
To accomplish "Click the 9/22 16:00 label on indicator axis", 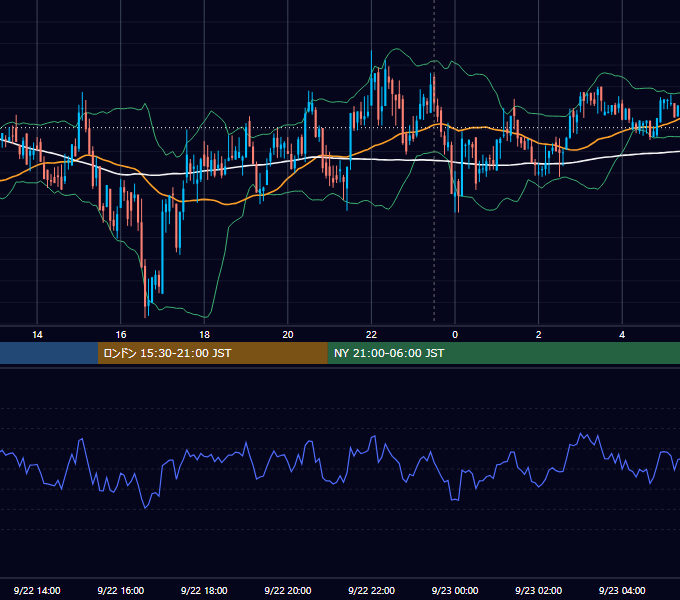I will 121,590.
